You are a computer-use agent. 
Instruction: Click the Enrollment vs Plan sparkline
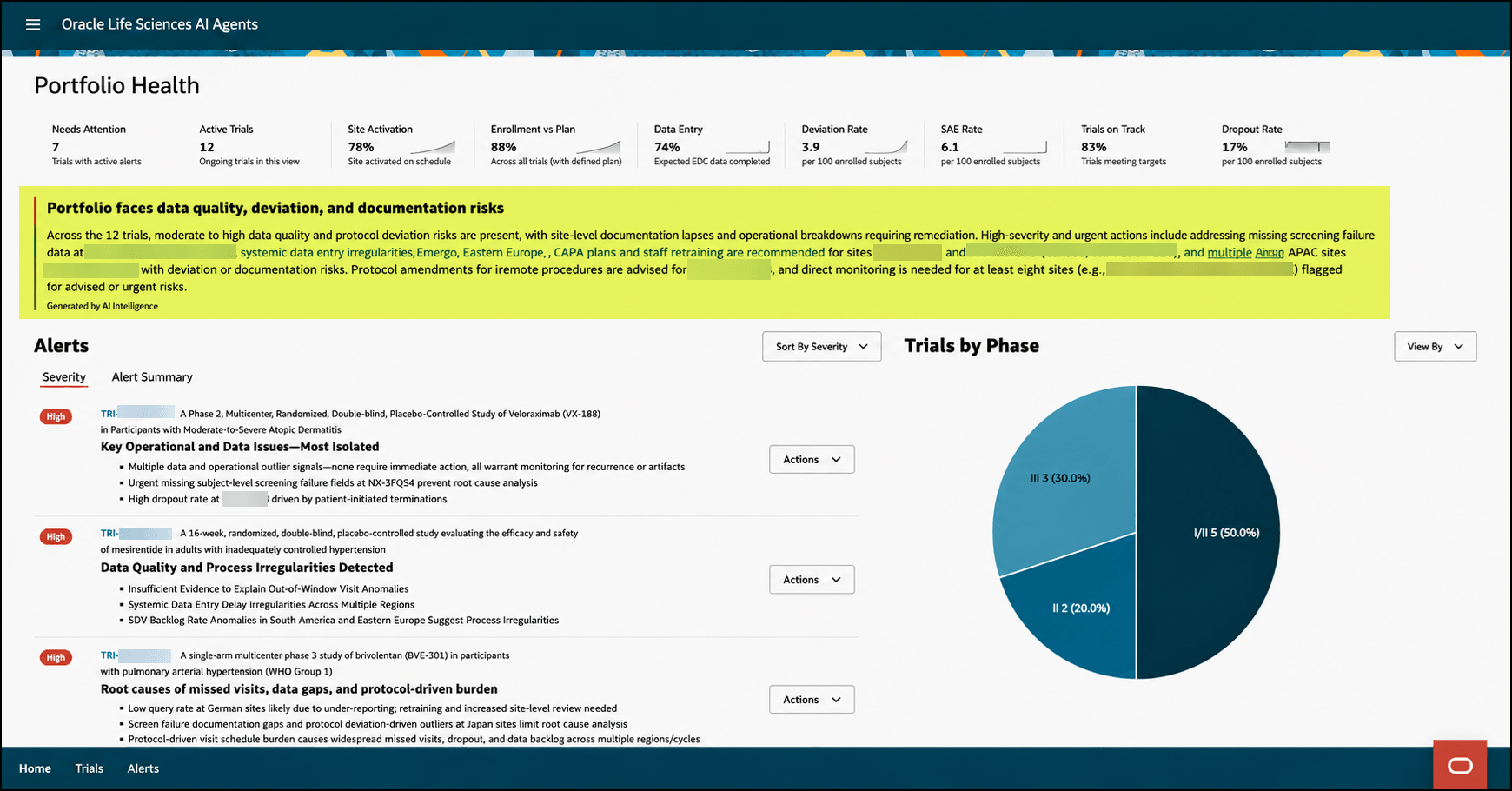coord(598,147)
